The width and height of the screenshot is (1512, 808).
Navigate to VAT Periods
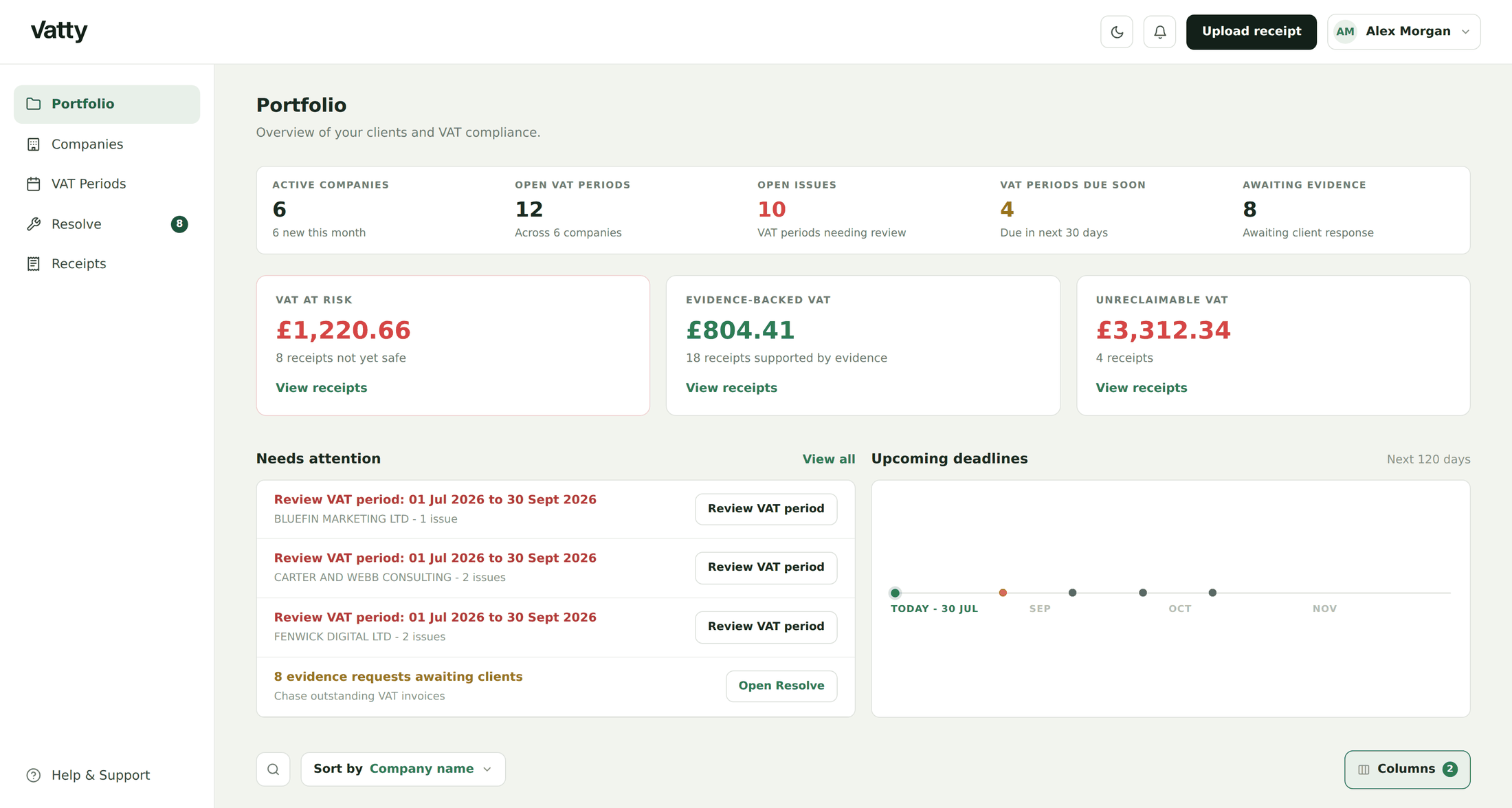click(107, 184)
